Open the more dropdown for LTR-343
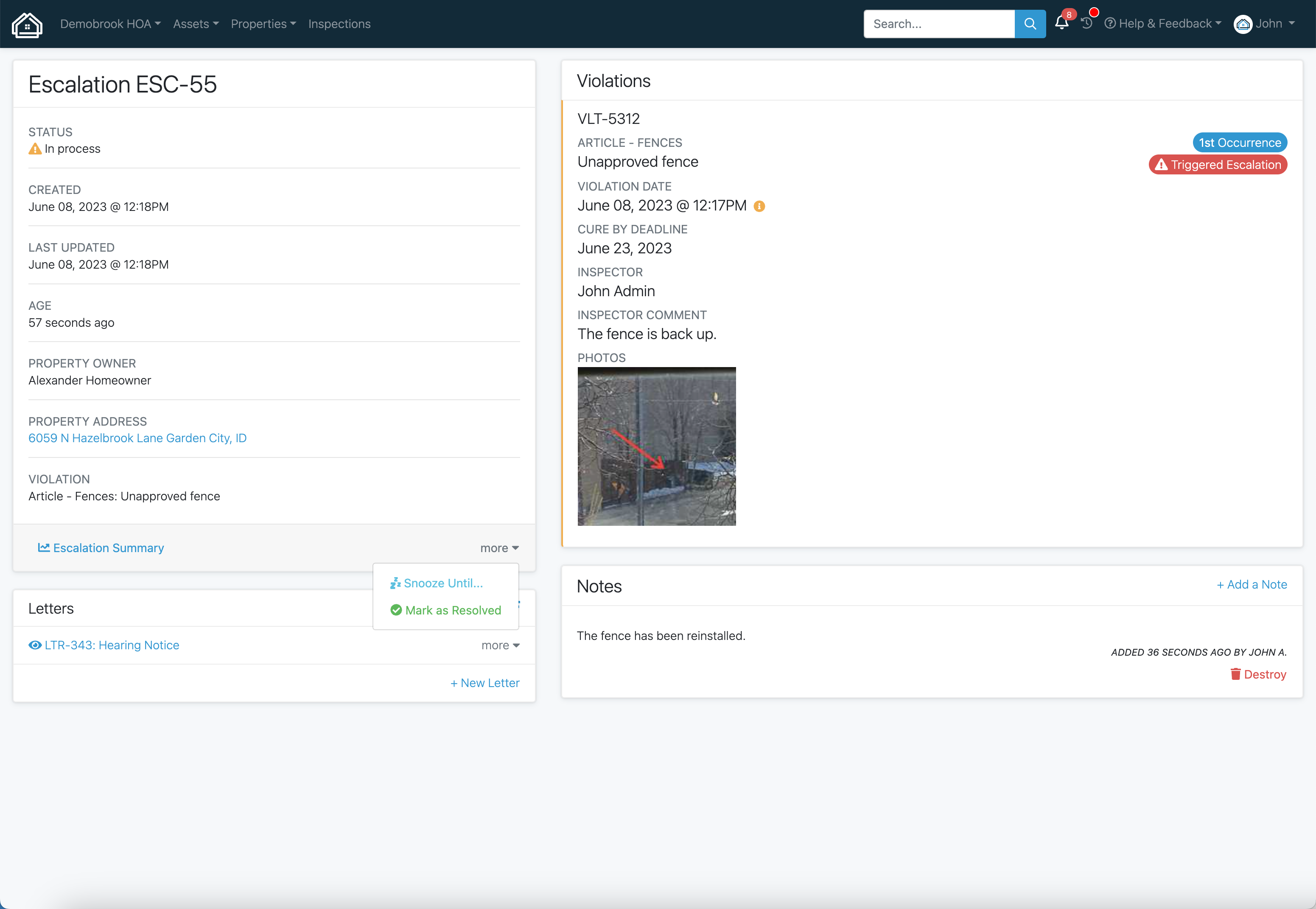Screen dimensions: 1316x909 [500, 645]
